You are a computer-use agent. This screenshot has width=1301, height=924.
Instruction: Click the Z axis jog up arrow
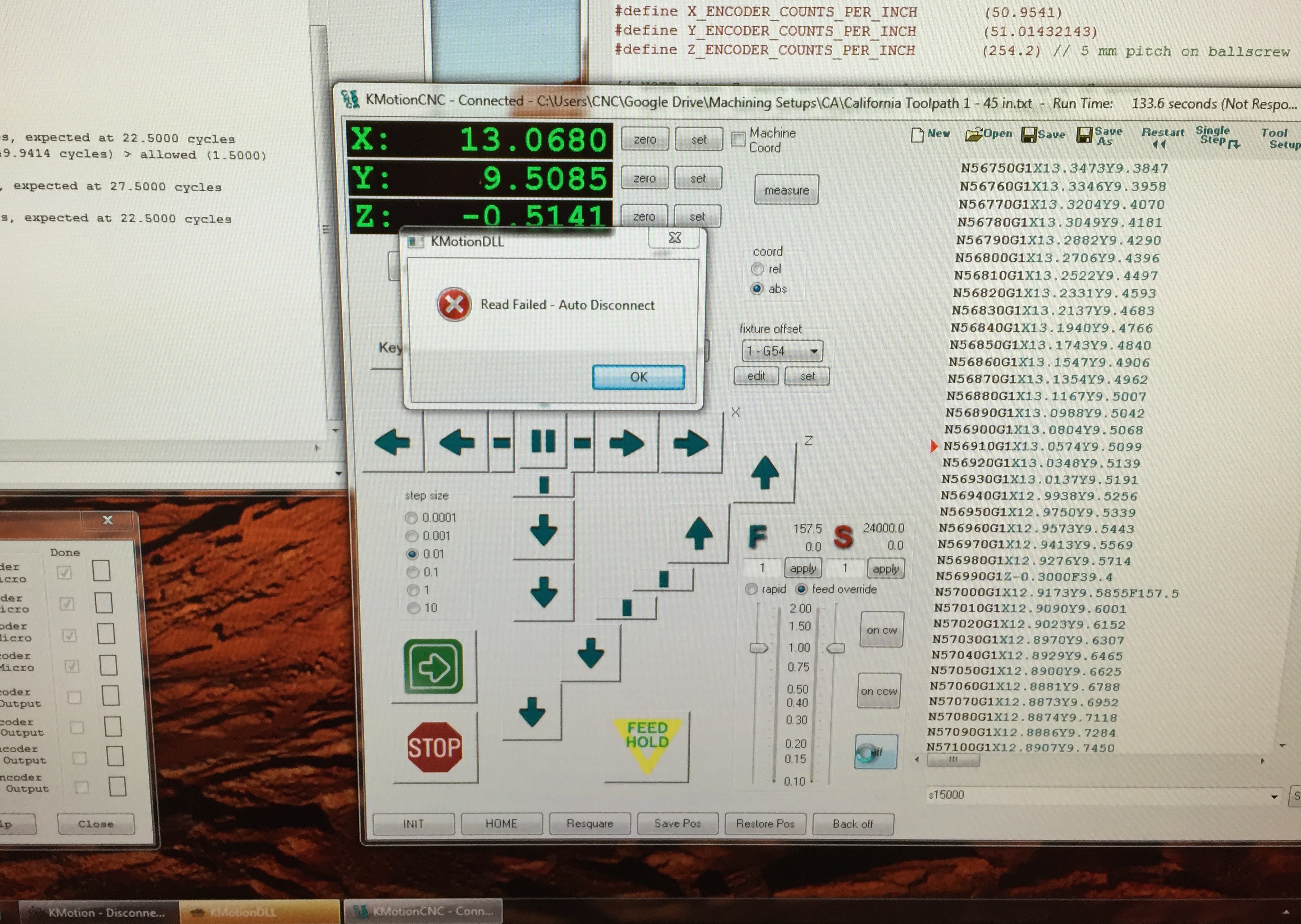click(x=765, y=472)
